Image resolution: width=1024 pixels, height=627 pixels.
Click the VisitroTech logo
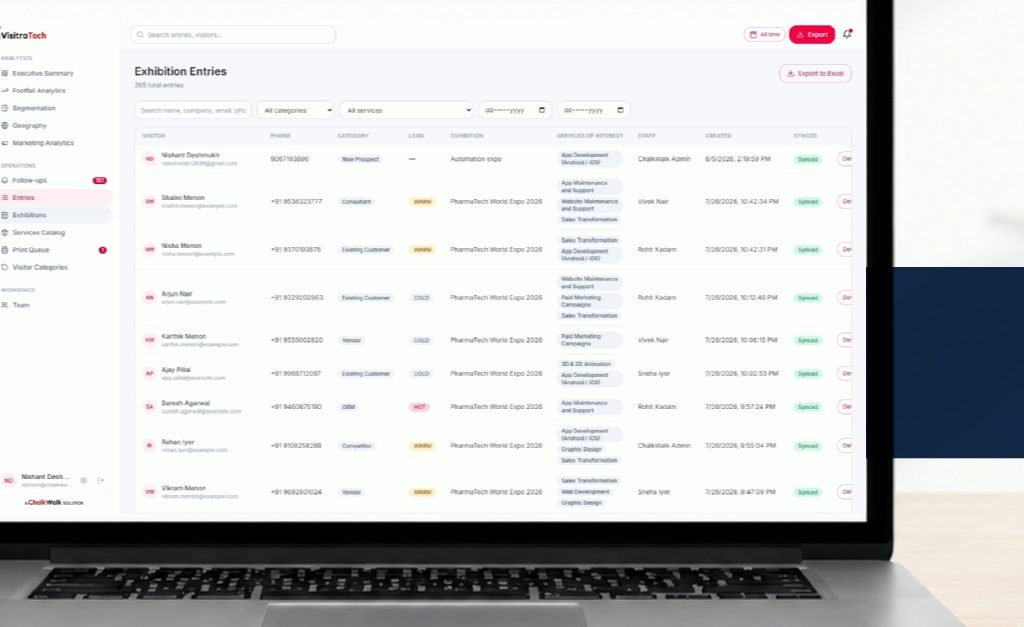(24, 35)
